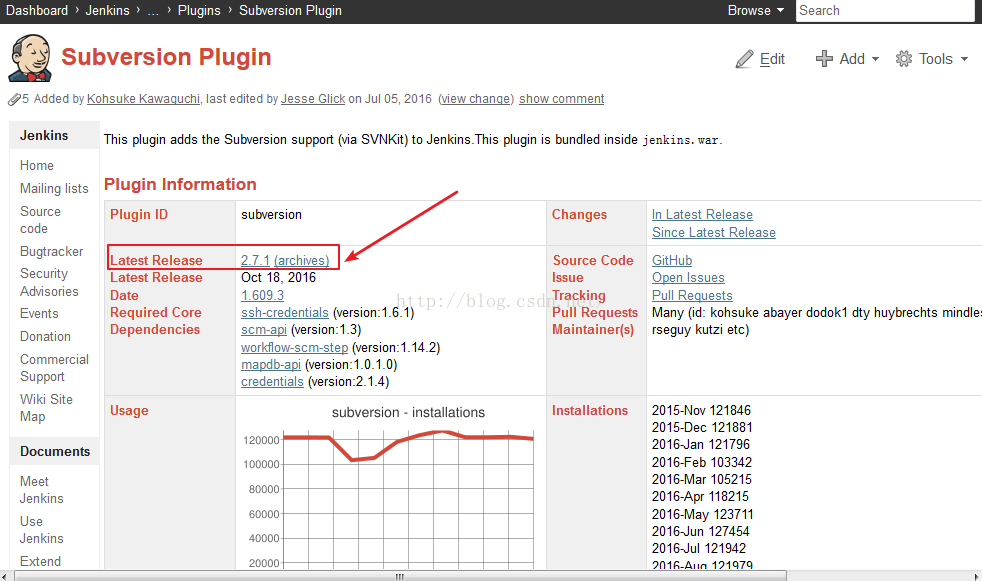Open the Subversion Plugin title link
This screenshot has height=581, width=982.
tap(167, 57)
